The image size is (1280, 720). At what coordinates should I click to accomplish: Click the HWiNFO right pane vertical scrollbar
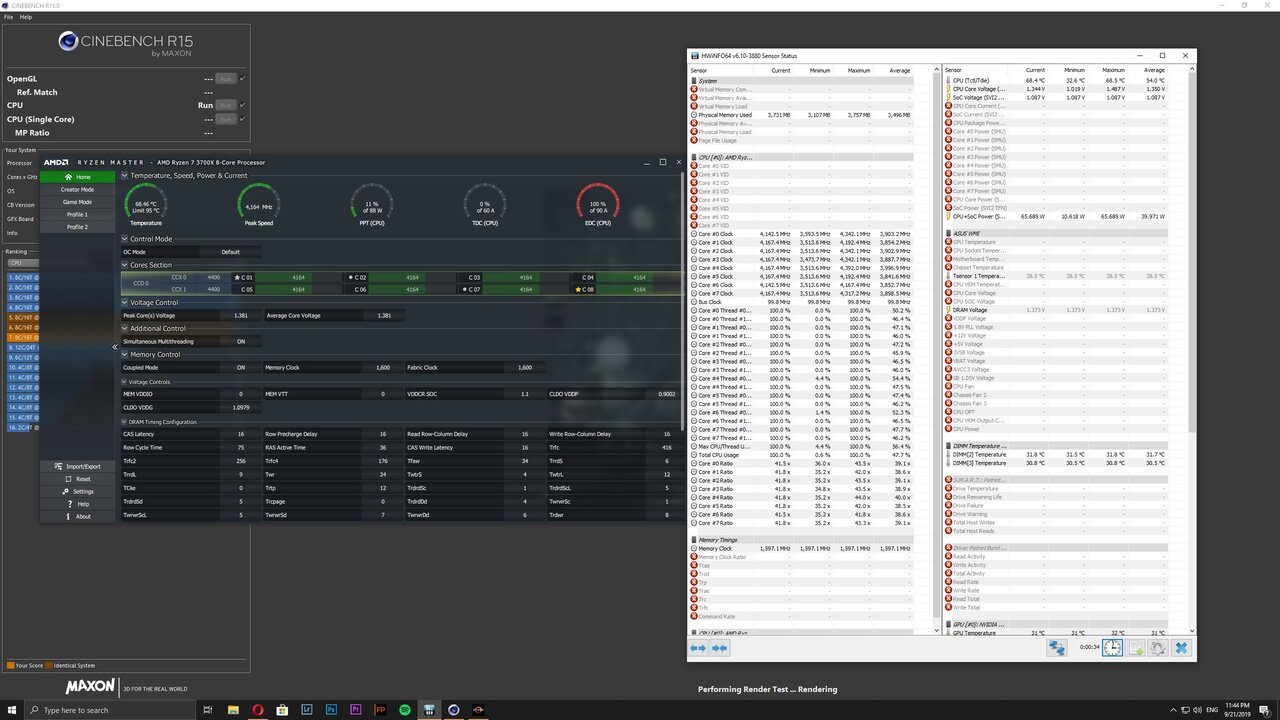1191,254
